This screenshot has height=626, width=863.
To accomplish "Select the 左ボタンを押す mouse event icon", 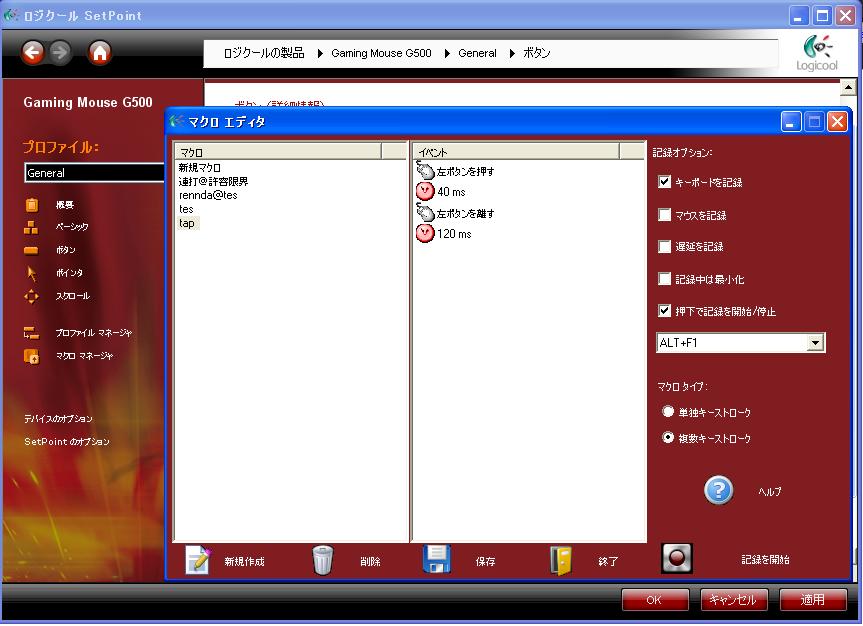I will click(425, 171).
